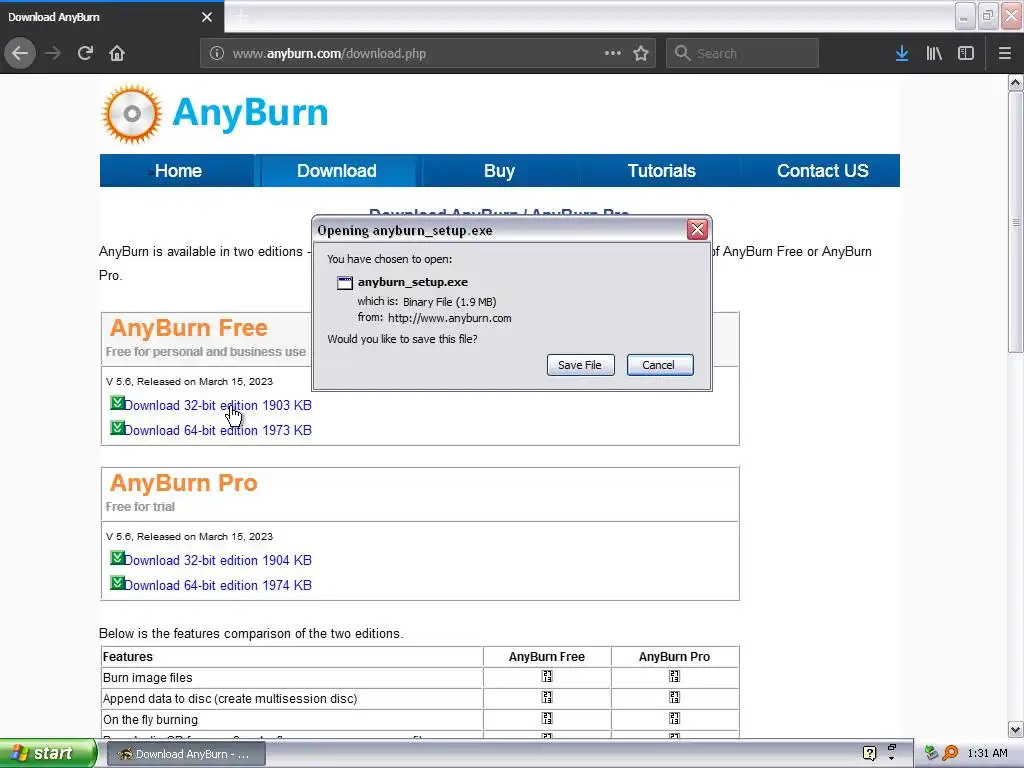1024x768 pixels.
Task: Open the Firefox downloads arrow panel
Action: click(902, 53)
